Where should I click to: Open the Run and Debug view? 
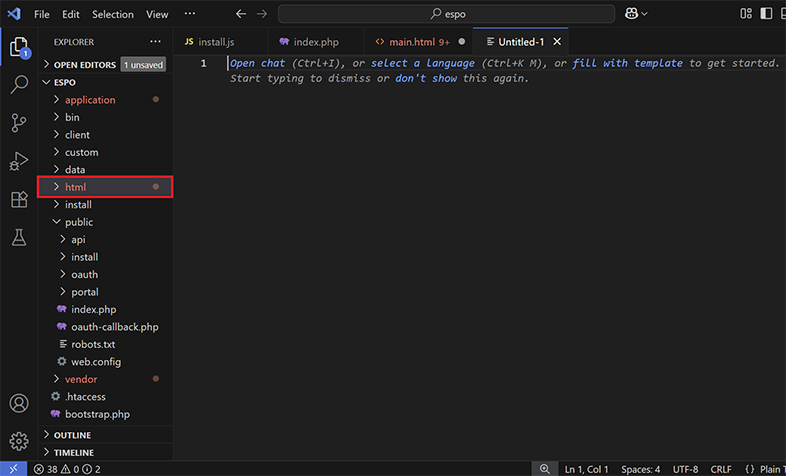click(x=18, y=161)
